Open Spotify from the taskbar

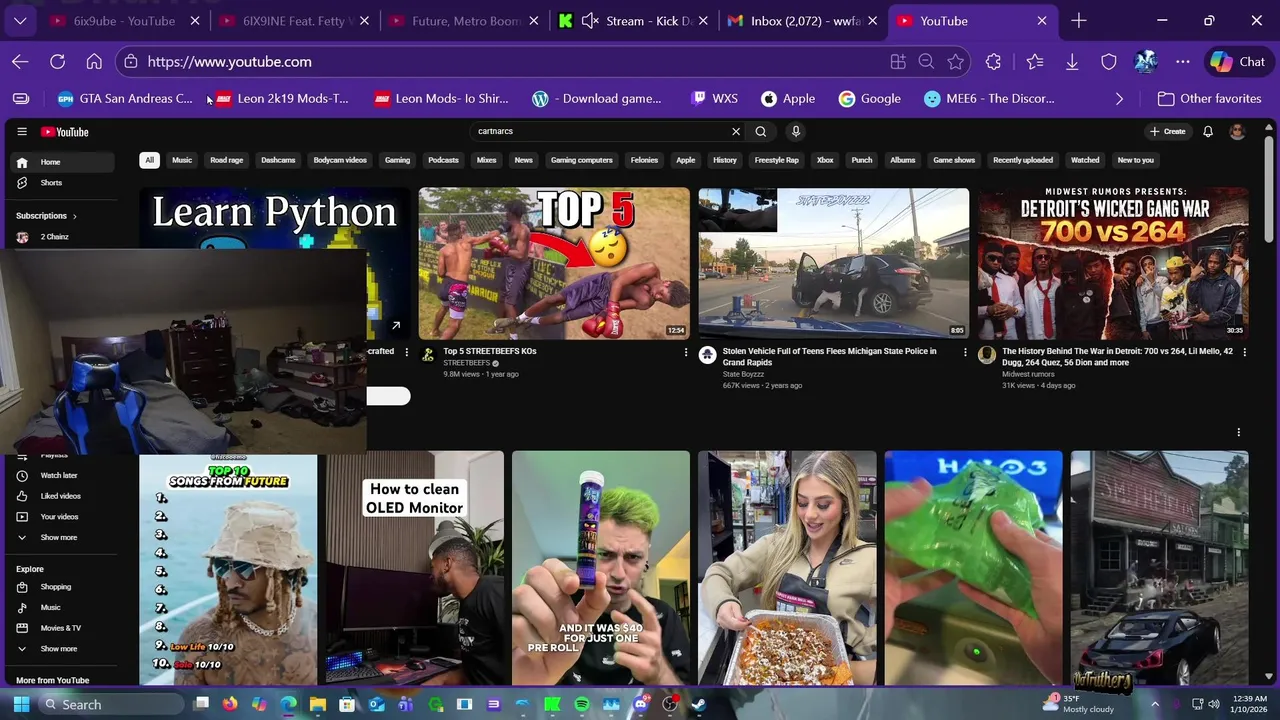pos(582,704)
